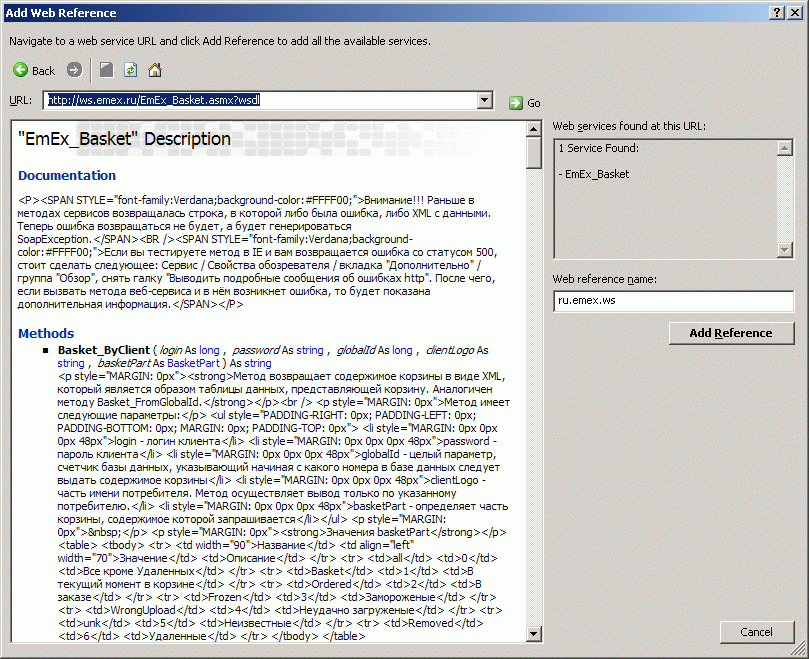Click the "string" type after password
This screenshot has width=809, height=659.
(x=310, y=350)
